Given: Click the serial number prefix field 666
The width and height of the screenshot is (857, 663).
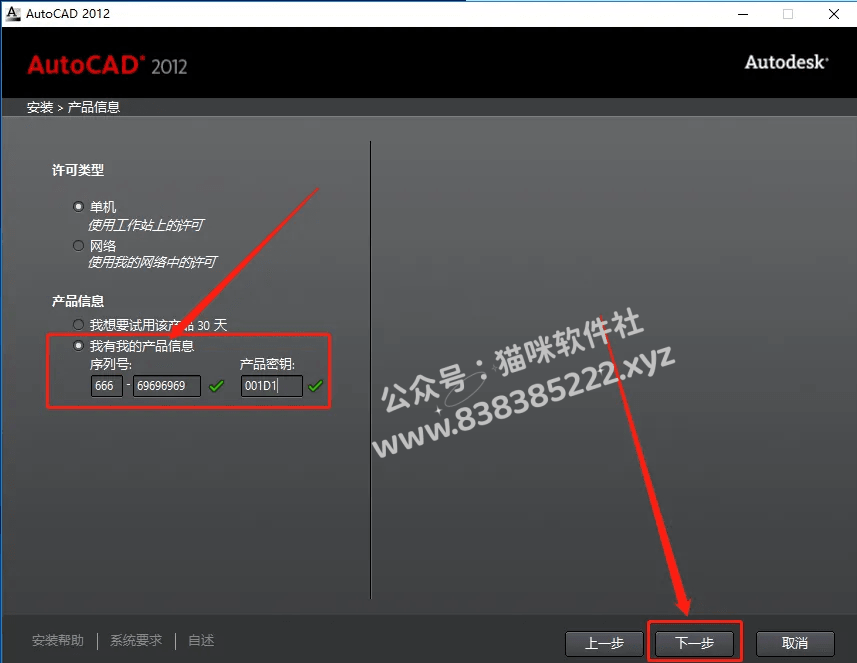Looking at the screenshot, I should [106, 386].
